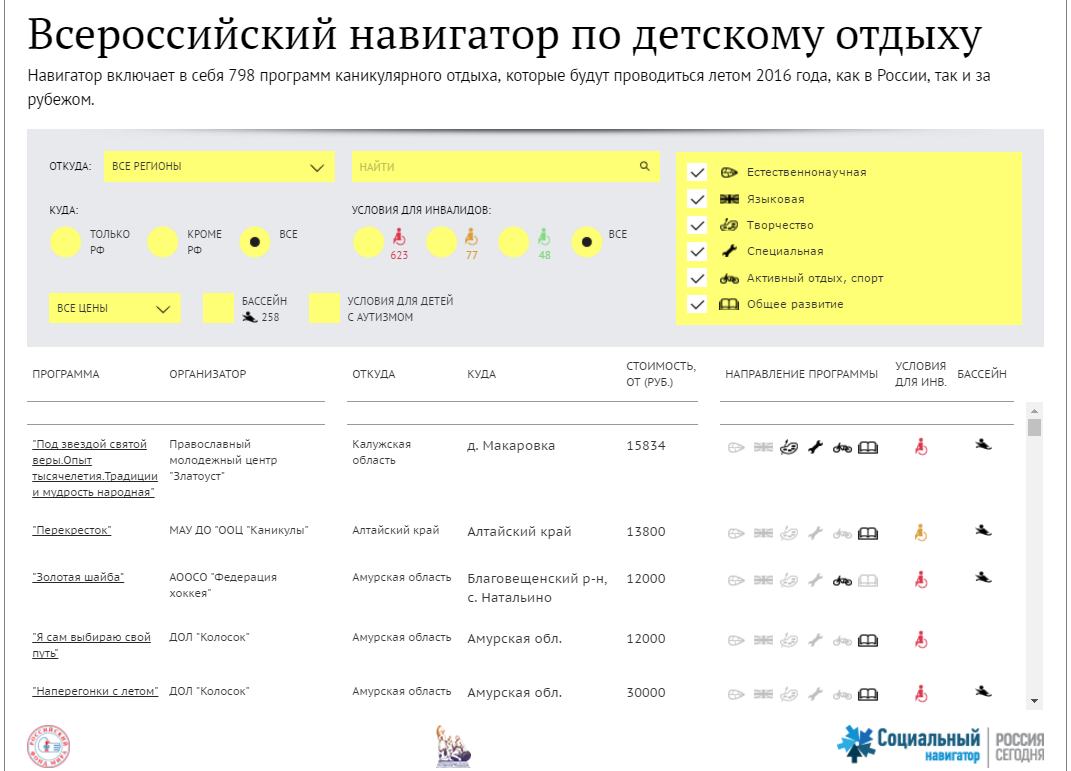
Task: Open the "Наперегонки с летом" program link
Action: (95, 691)
